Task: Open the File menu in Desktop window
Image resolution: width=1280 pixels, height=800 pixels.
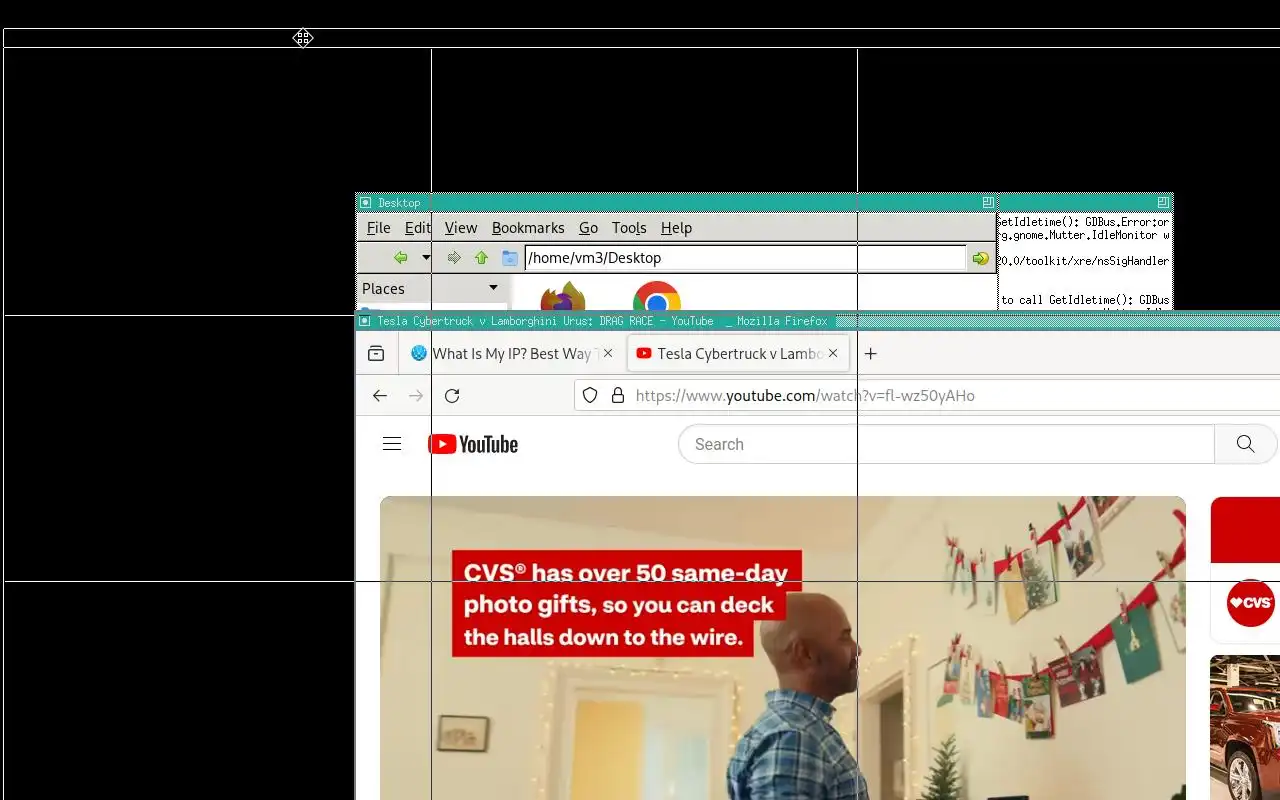Action: click(x=378, y=228)
